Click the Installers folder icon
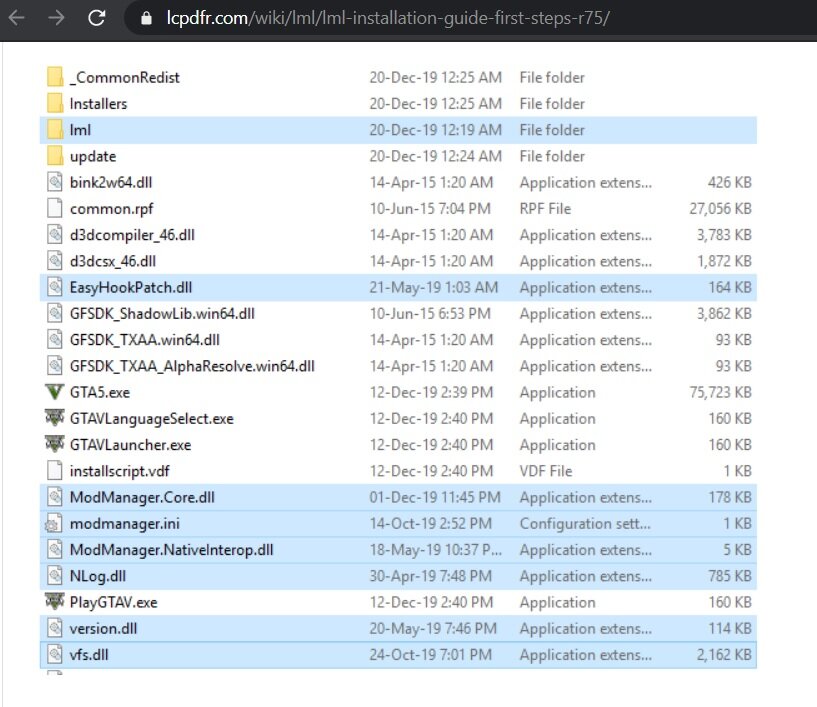The height and width of the screenshot is (707, 817). tap(55, 103)
